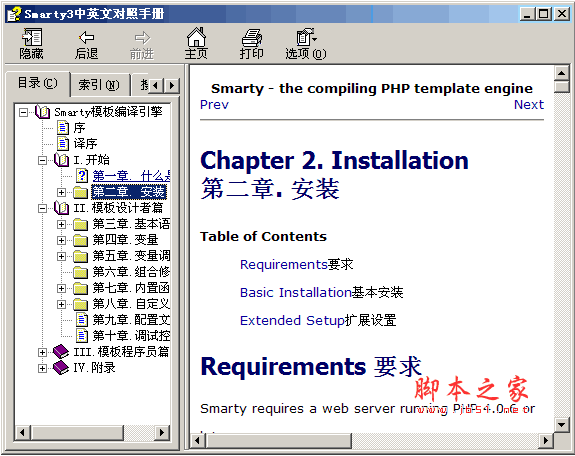Click the content pane scroll-up arrow
The height and width of the screenshot is (456, 575).
click(x=561, y=73)
